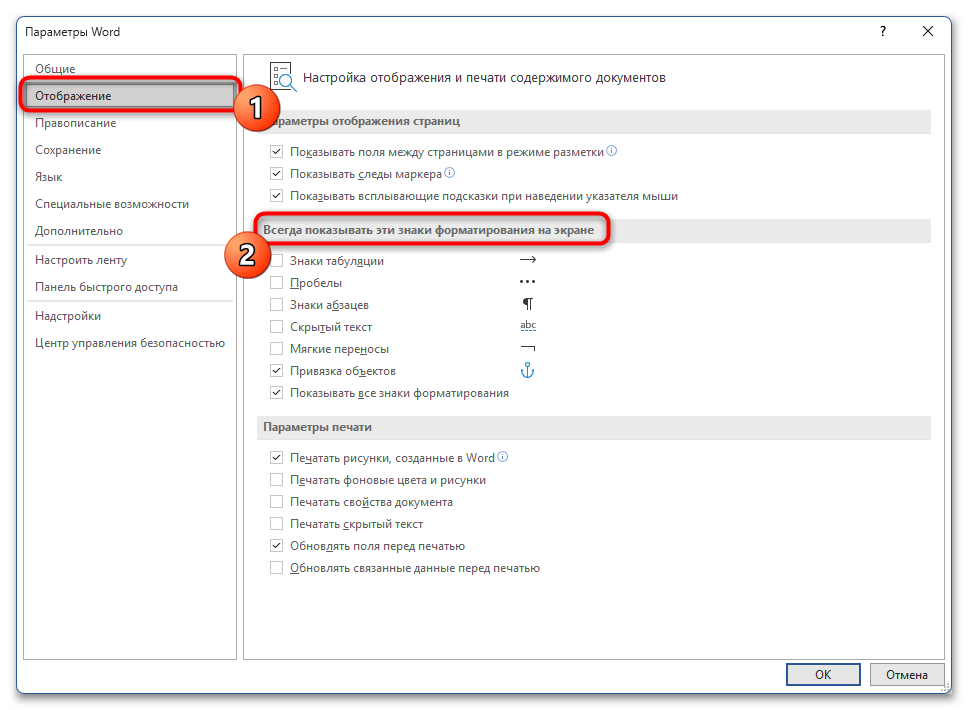
Task: Check the Знаки абзацев option
Action: 277,305
